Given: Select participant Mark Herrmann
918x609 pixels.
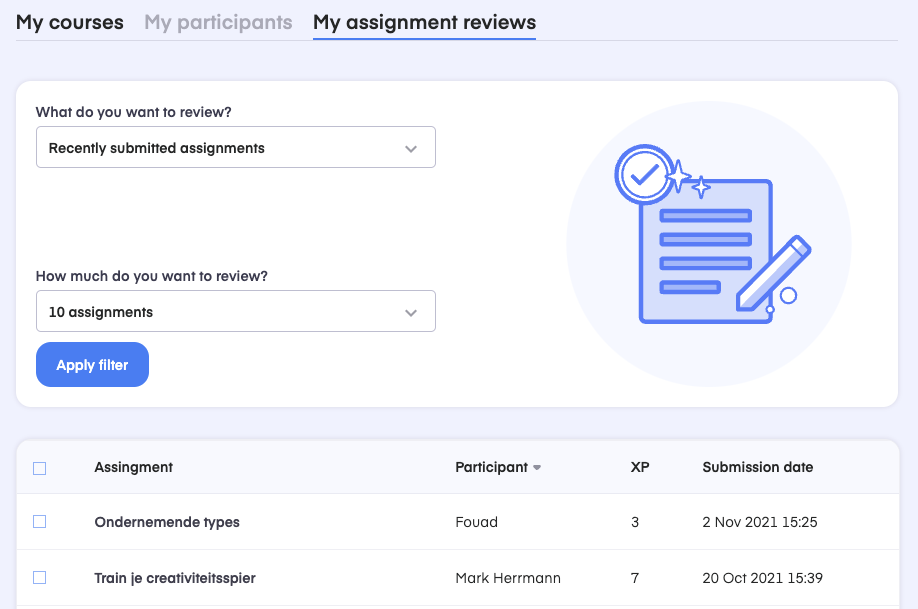Looking at the screenshot, I should point(508,578).
